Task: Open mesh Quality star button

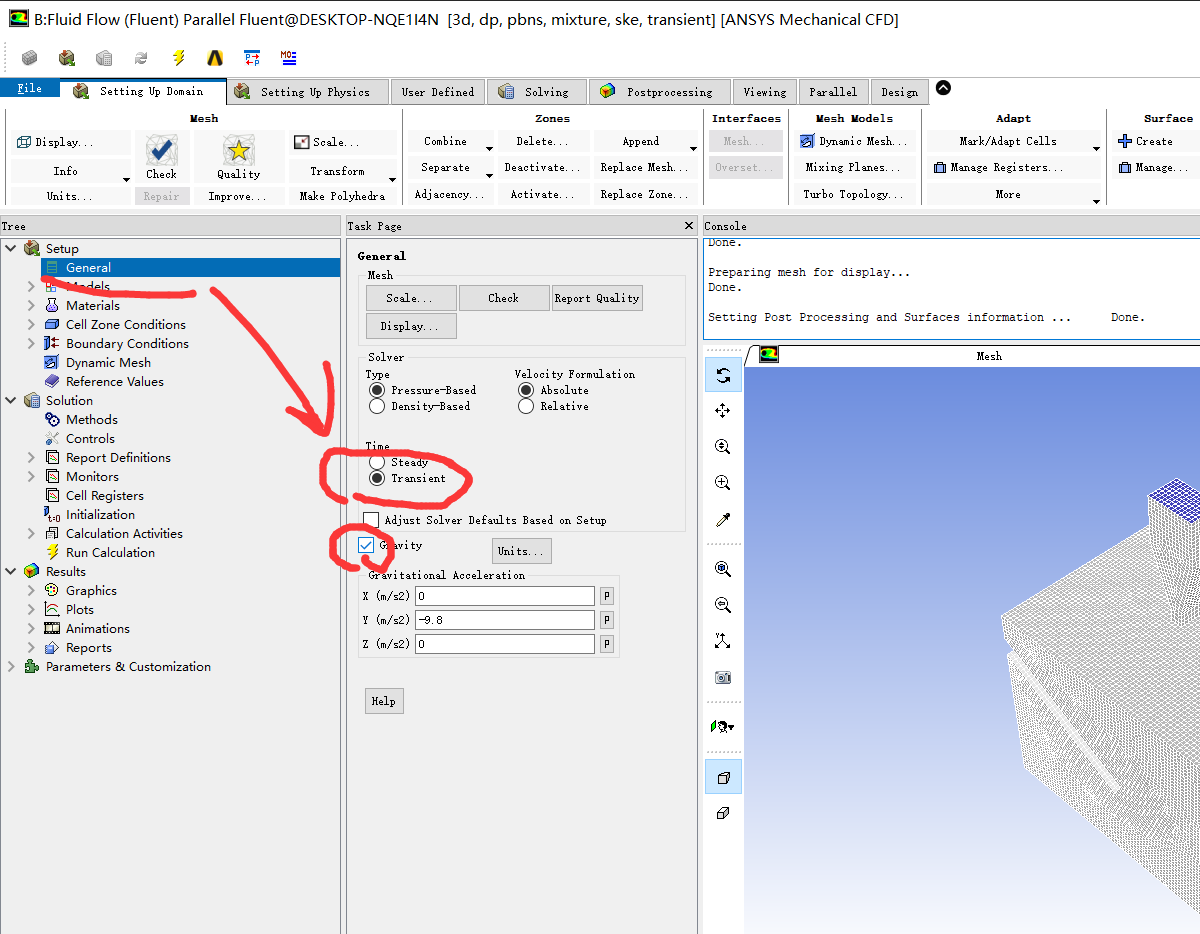Action: 238,157
